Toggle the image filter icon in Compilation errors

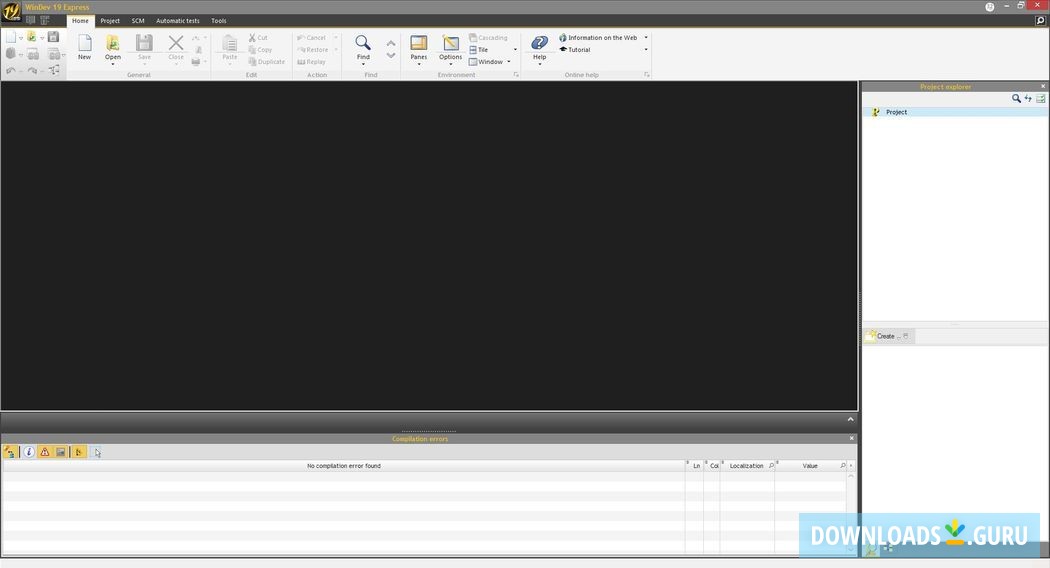coord(61,452)
